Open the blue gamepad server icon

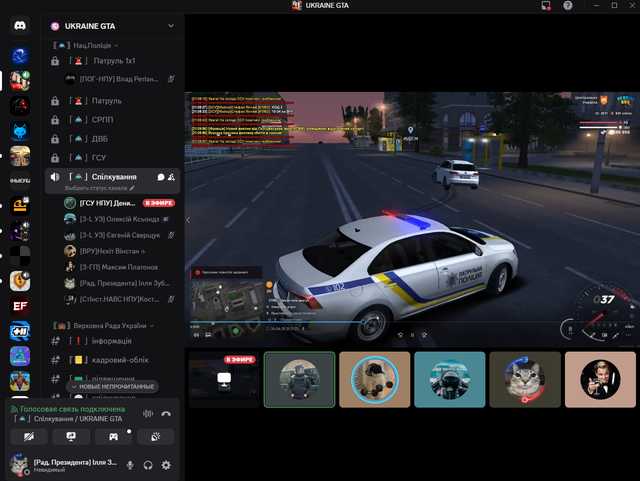pos(20,331)
